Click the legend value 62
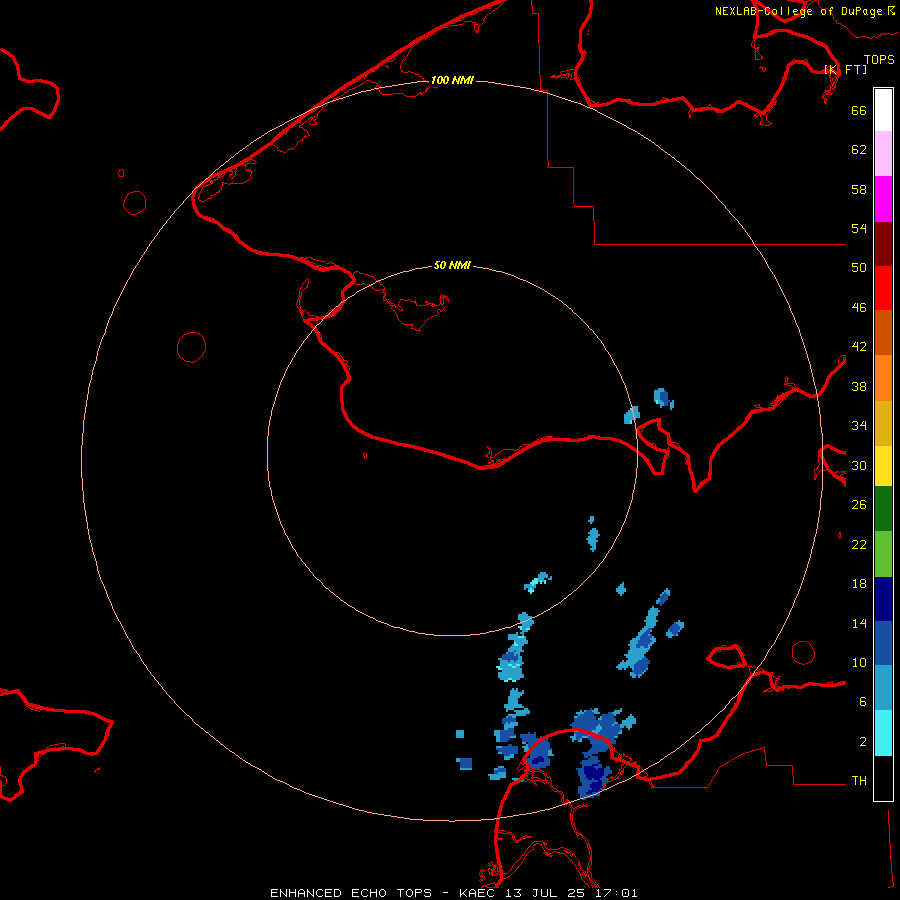This screenshot has width=900, height=900. [859, 150]
